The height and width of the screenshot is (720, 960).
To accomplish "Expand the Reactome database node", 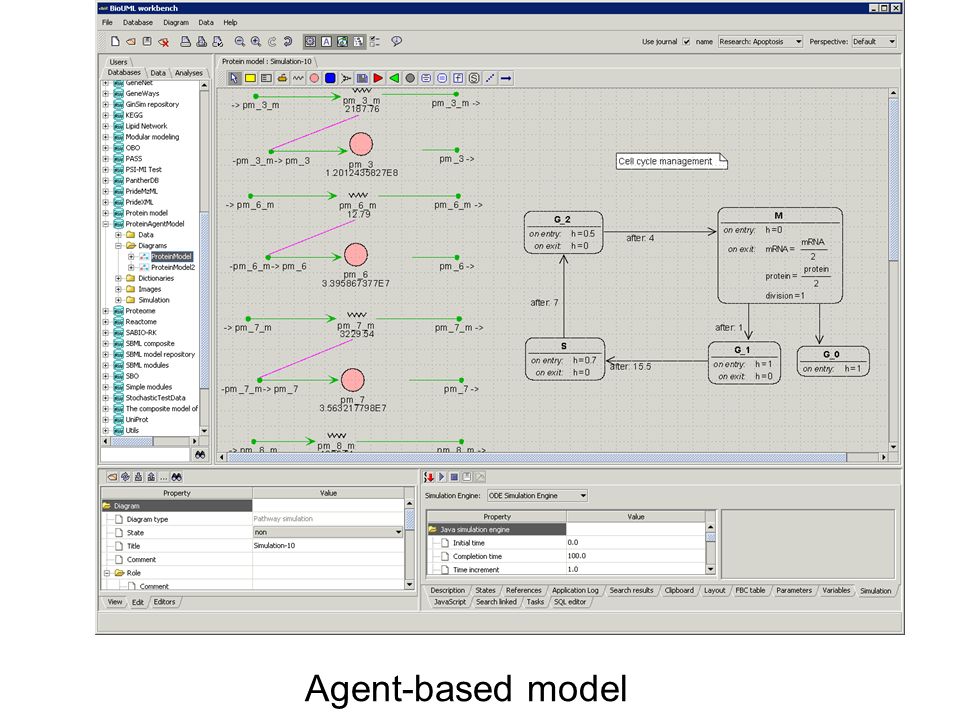I will (106, 322).
